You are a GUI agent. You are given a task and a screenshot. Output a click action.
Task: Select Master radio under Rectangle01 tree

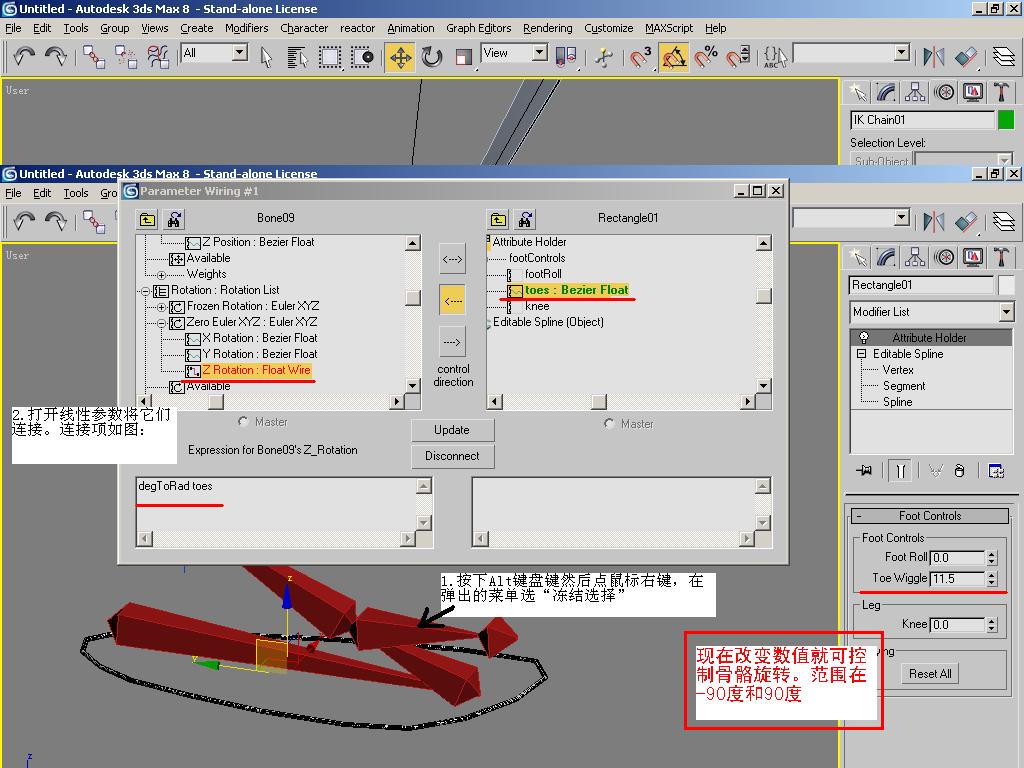609,423
